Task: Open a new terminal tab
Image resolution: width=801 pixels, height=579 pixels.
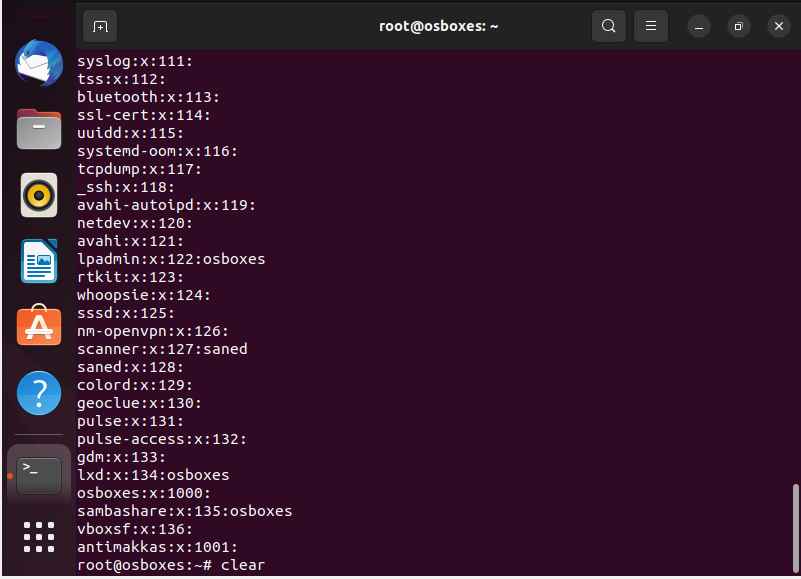Action: click(x=100, y=26)
